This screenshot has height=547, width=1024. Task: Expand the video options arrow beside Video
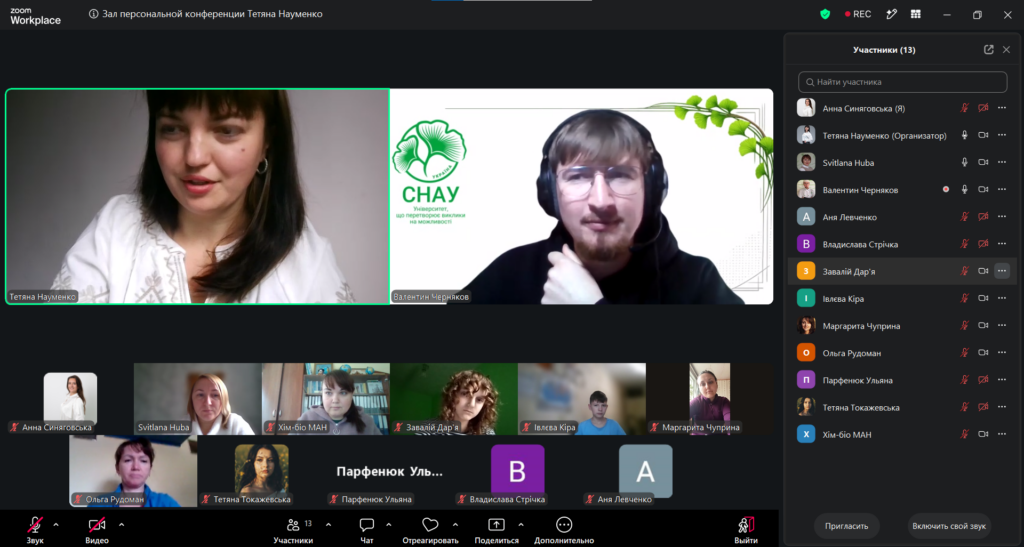(x=121, y=524)
